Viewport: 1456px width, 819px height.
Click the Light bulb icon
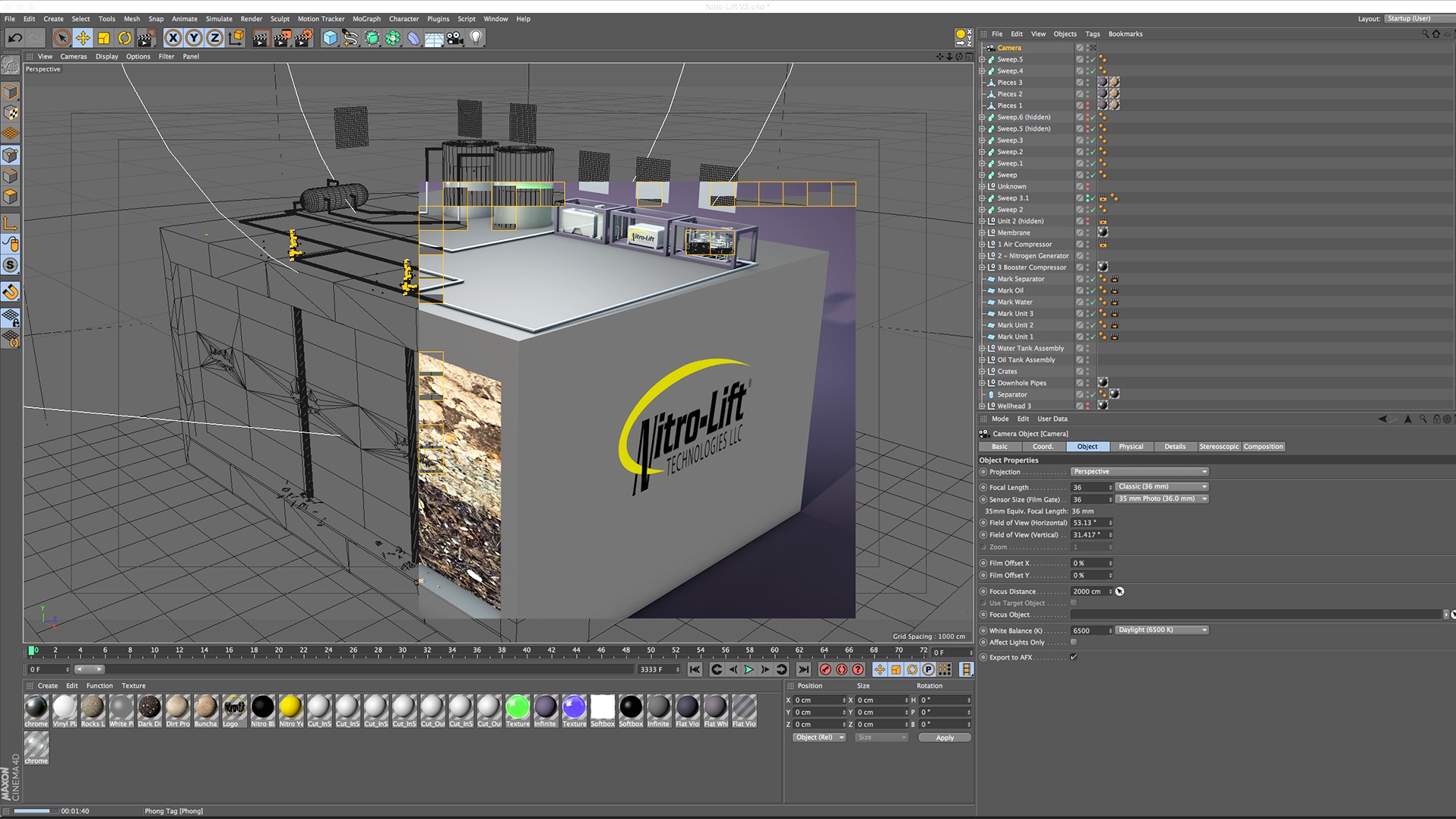click(476, 38)
